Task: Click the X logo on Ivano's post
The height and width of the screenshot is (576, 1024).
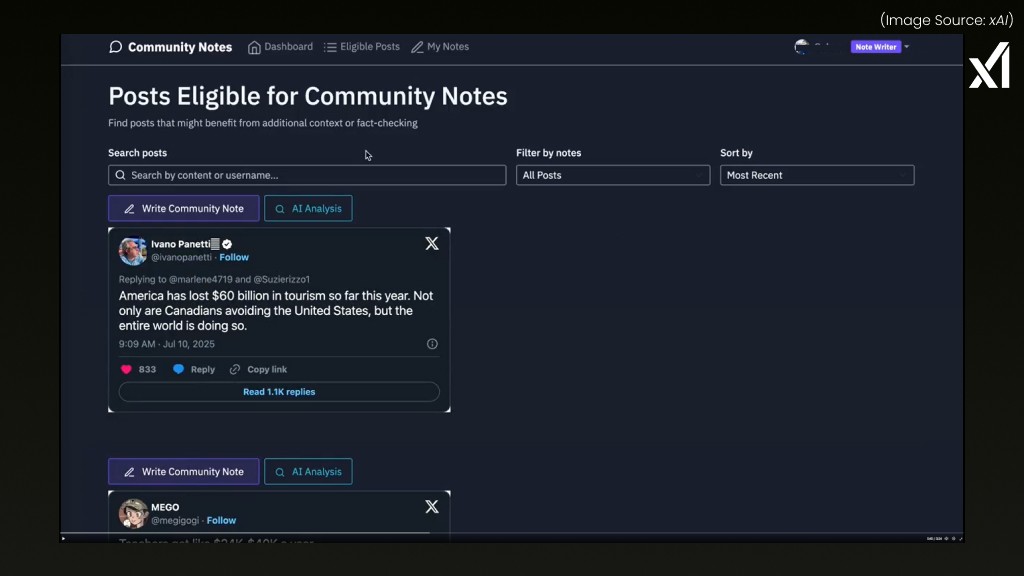Action: point(432,244)
